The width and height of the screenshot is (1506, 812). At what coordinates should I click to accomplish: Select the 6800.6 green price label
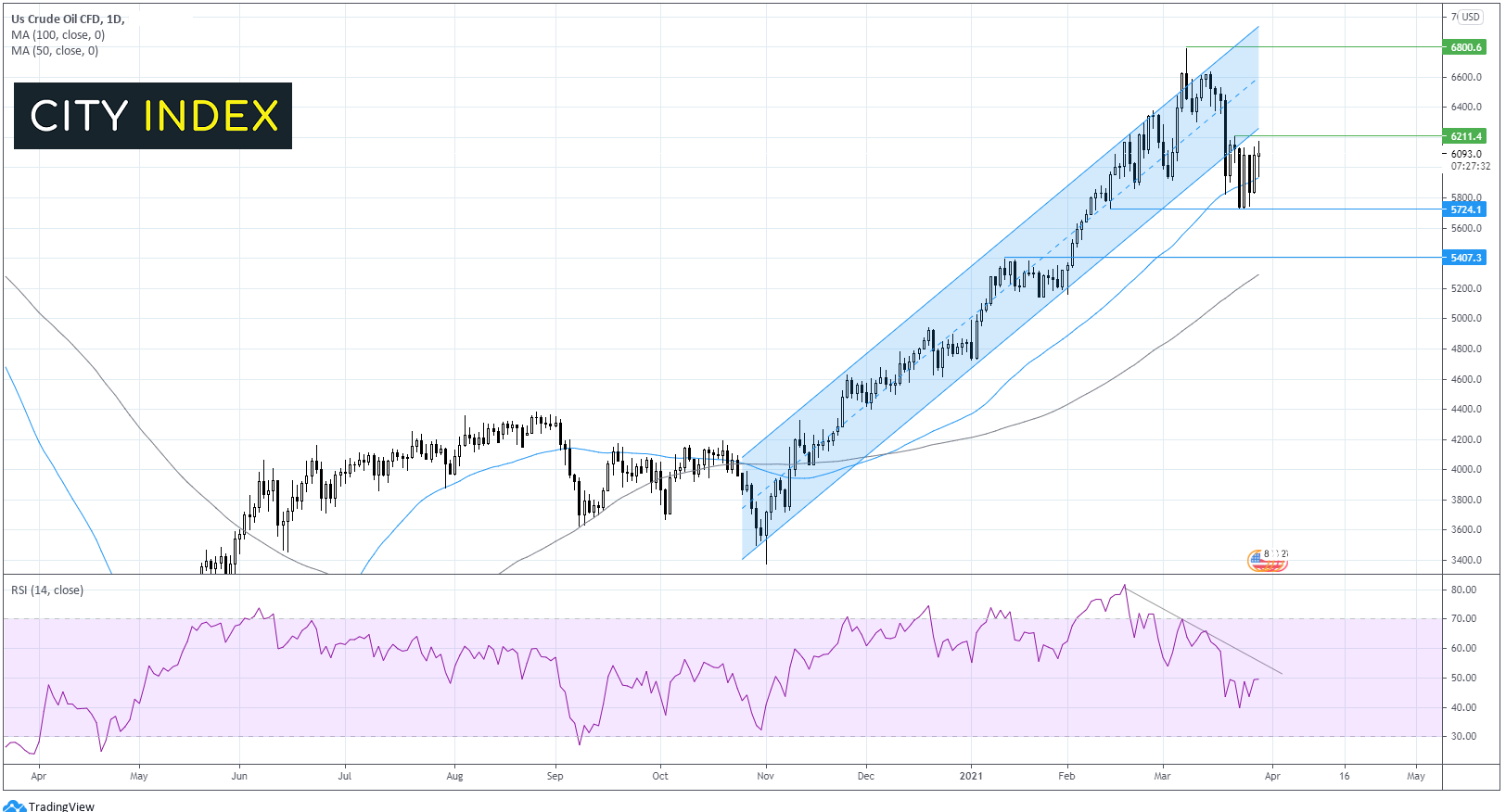pos(1465,47)
